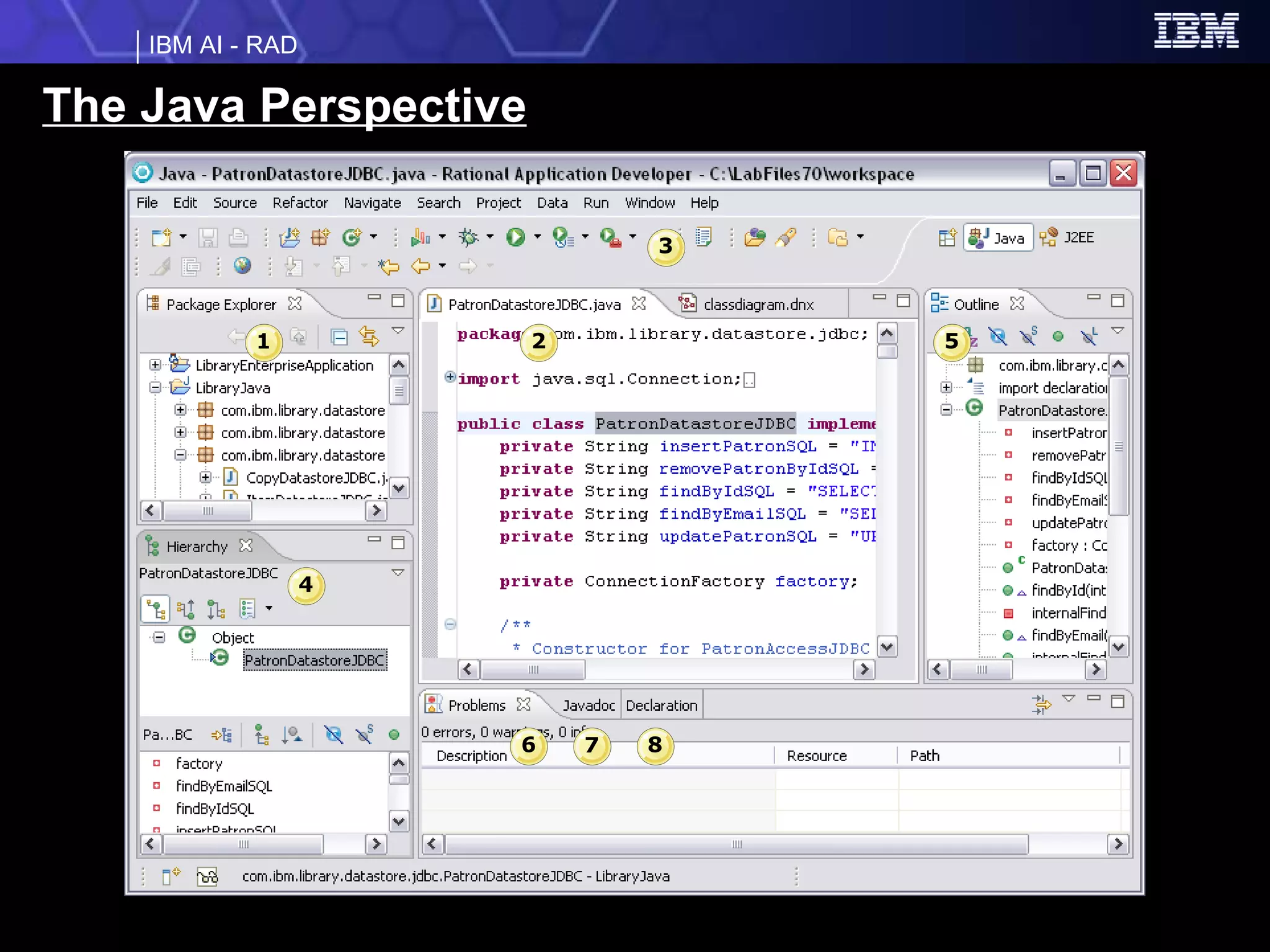Open the Hierarchy view menu dropdown

398,573
